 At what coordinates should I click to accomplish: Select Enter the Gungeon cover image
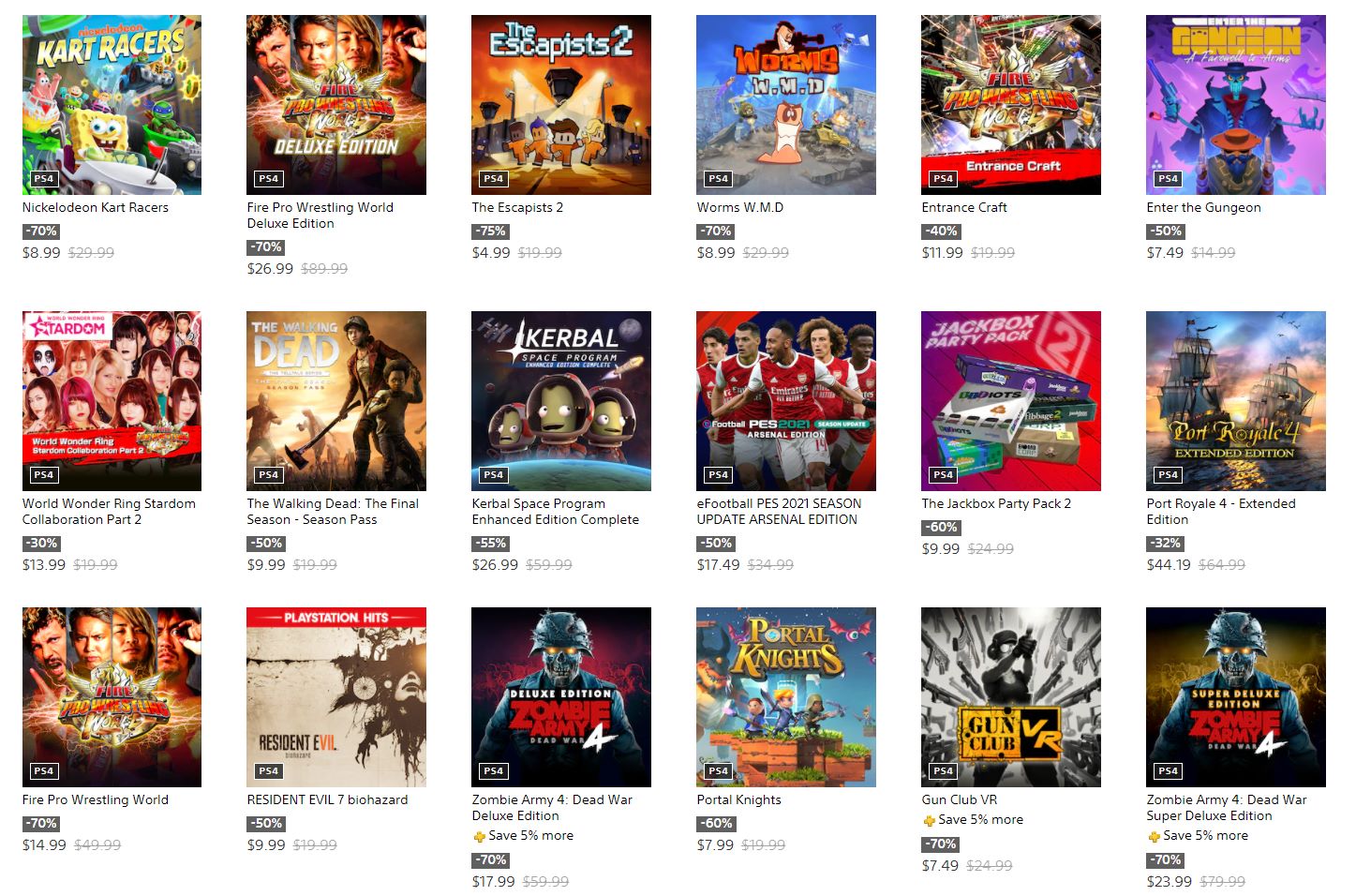[1236, 105]
